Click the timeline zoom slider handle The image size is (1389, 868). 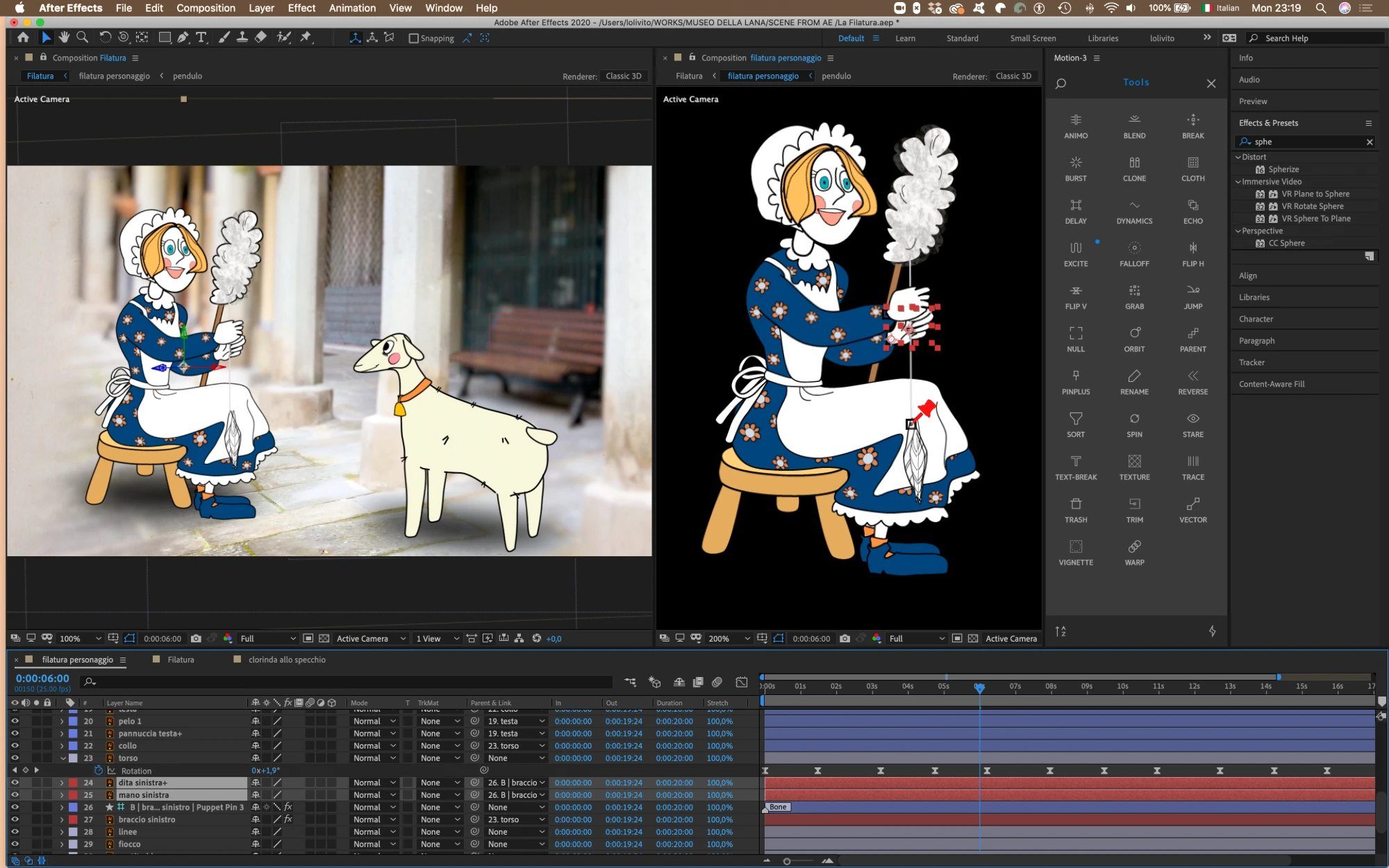coord(786,861)
